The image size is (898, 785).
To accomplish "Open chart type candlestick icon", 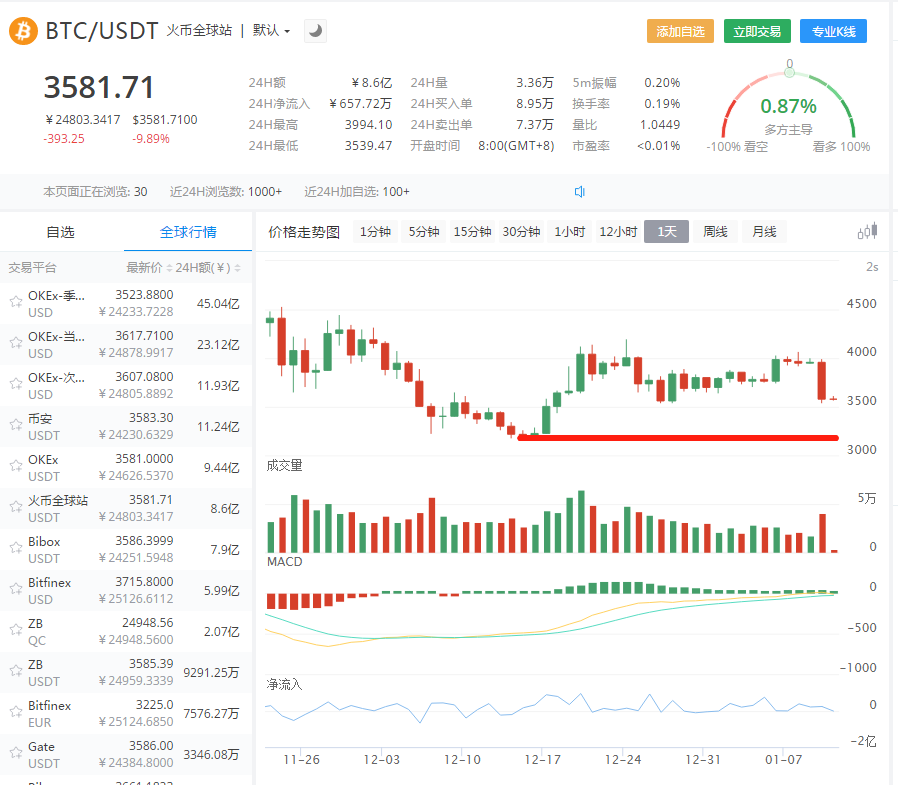I will (867, 231).
